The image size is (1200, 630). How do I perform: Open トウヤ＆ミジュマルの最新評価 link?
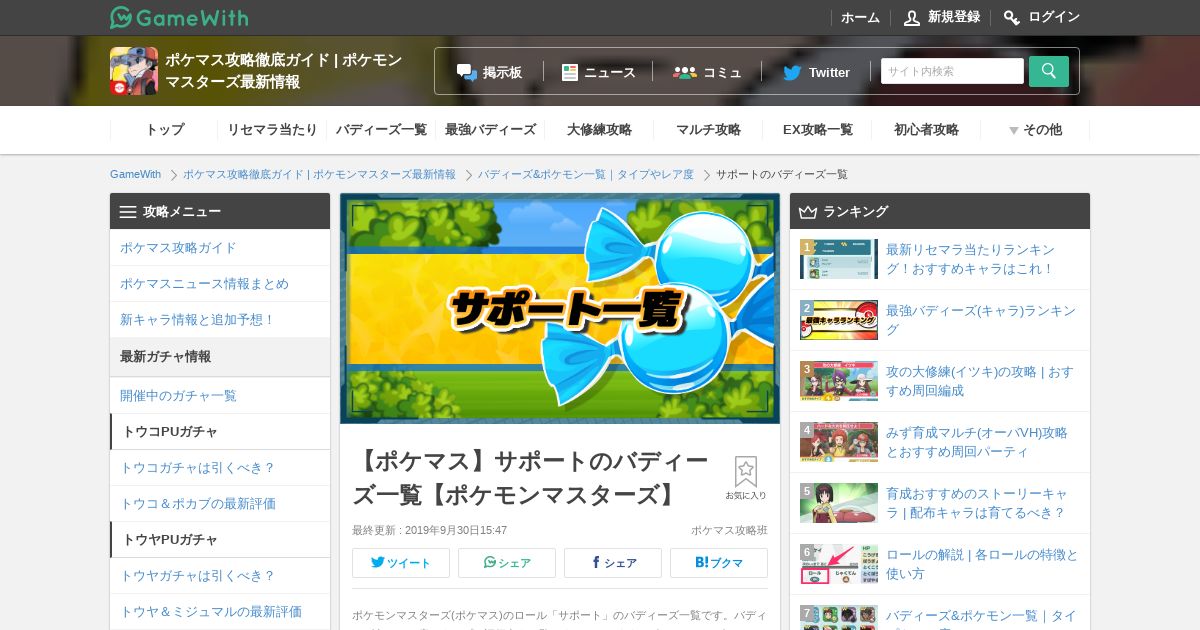point(220,612)
